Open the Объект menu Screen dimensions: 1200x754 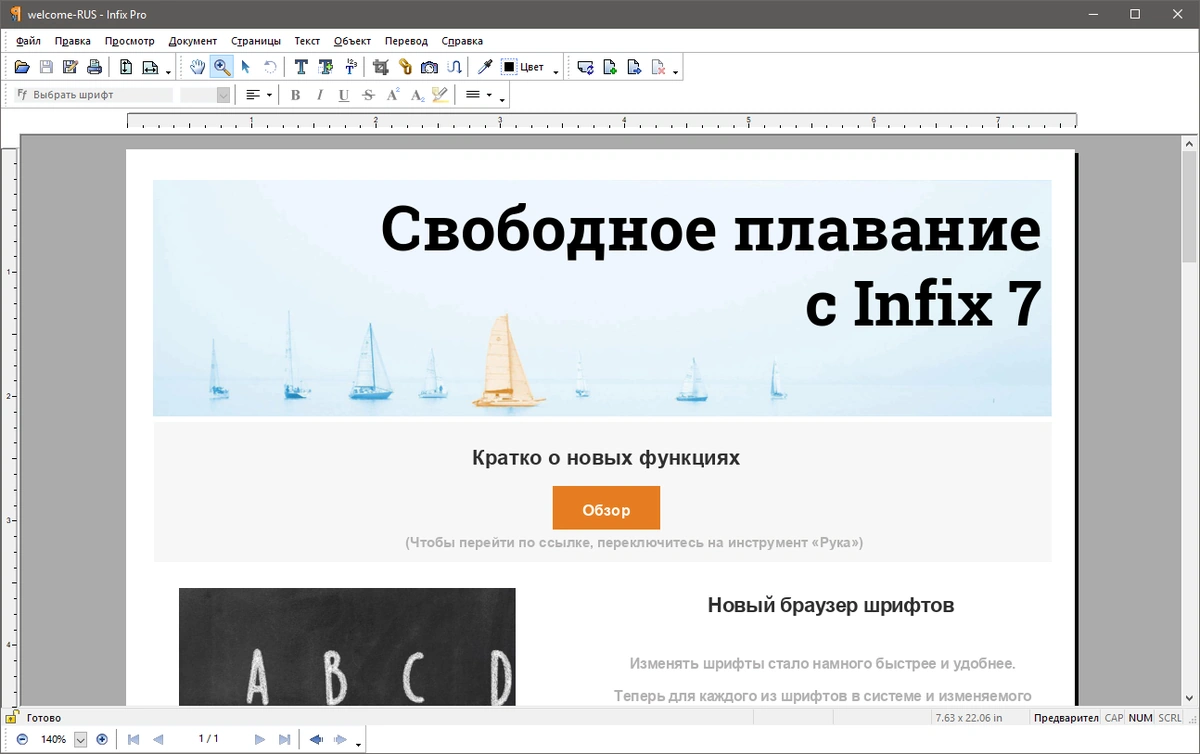[352, 41]
